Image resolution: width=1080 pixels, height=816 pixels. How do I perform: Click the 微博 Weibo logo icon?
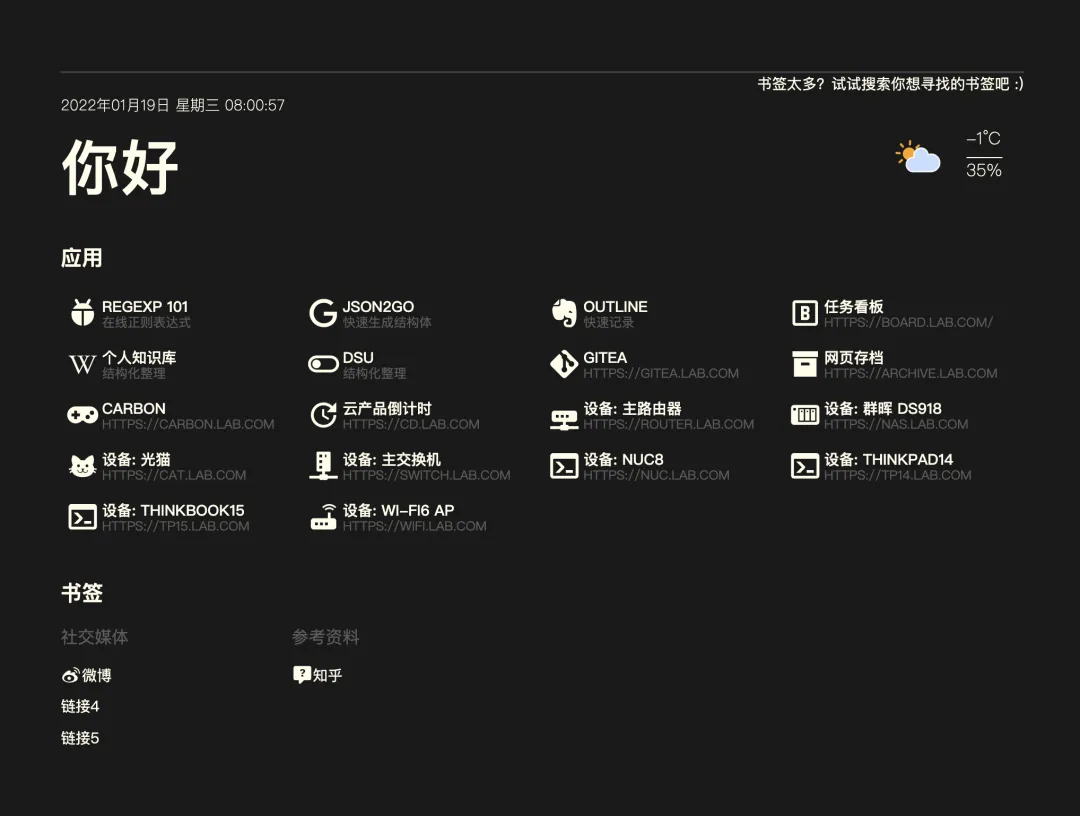click(x=70, y=676)
